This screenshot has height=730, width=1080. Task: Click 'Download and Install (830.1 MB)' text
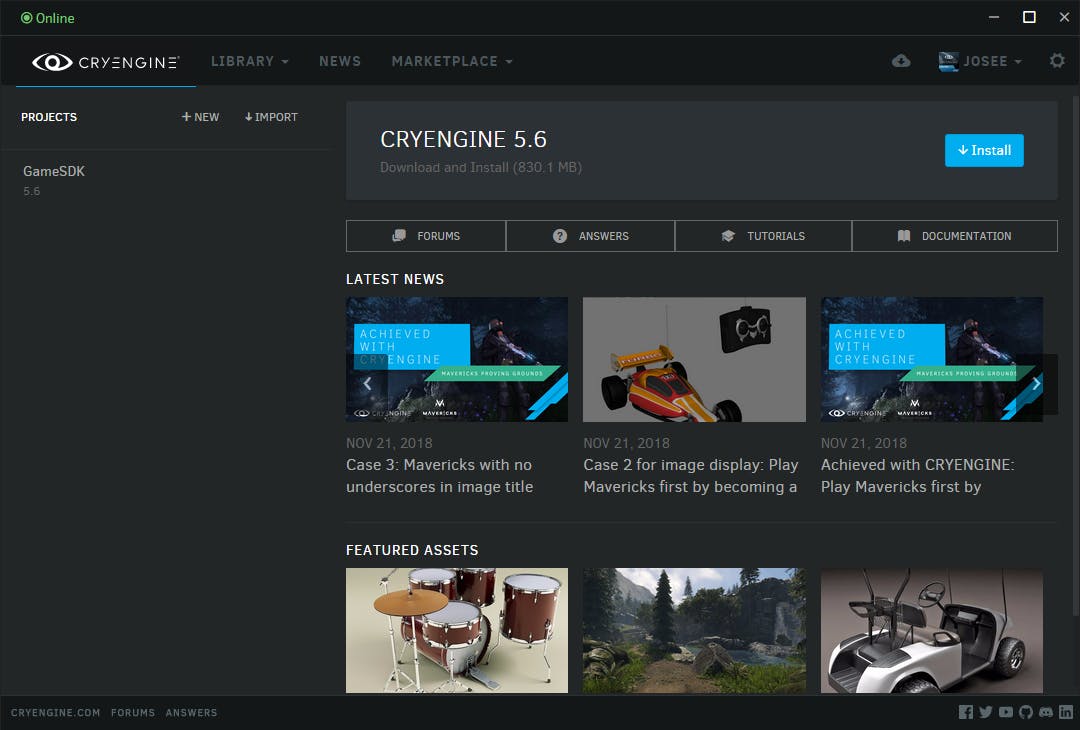point(481,167)
